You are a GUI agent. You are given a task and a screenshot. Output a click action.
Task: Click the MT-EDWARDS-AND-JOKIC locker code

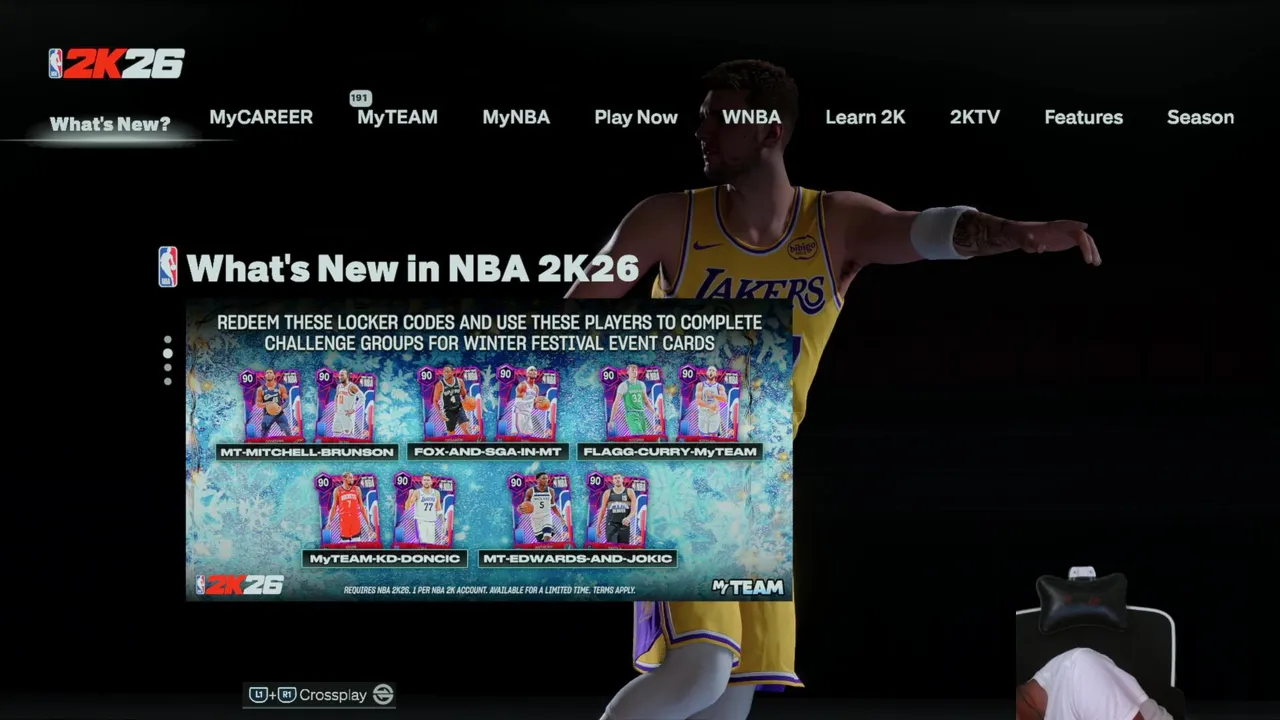pyautogui.click(x=577, y=558)
